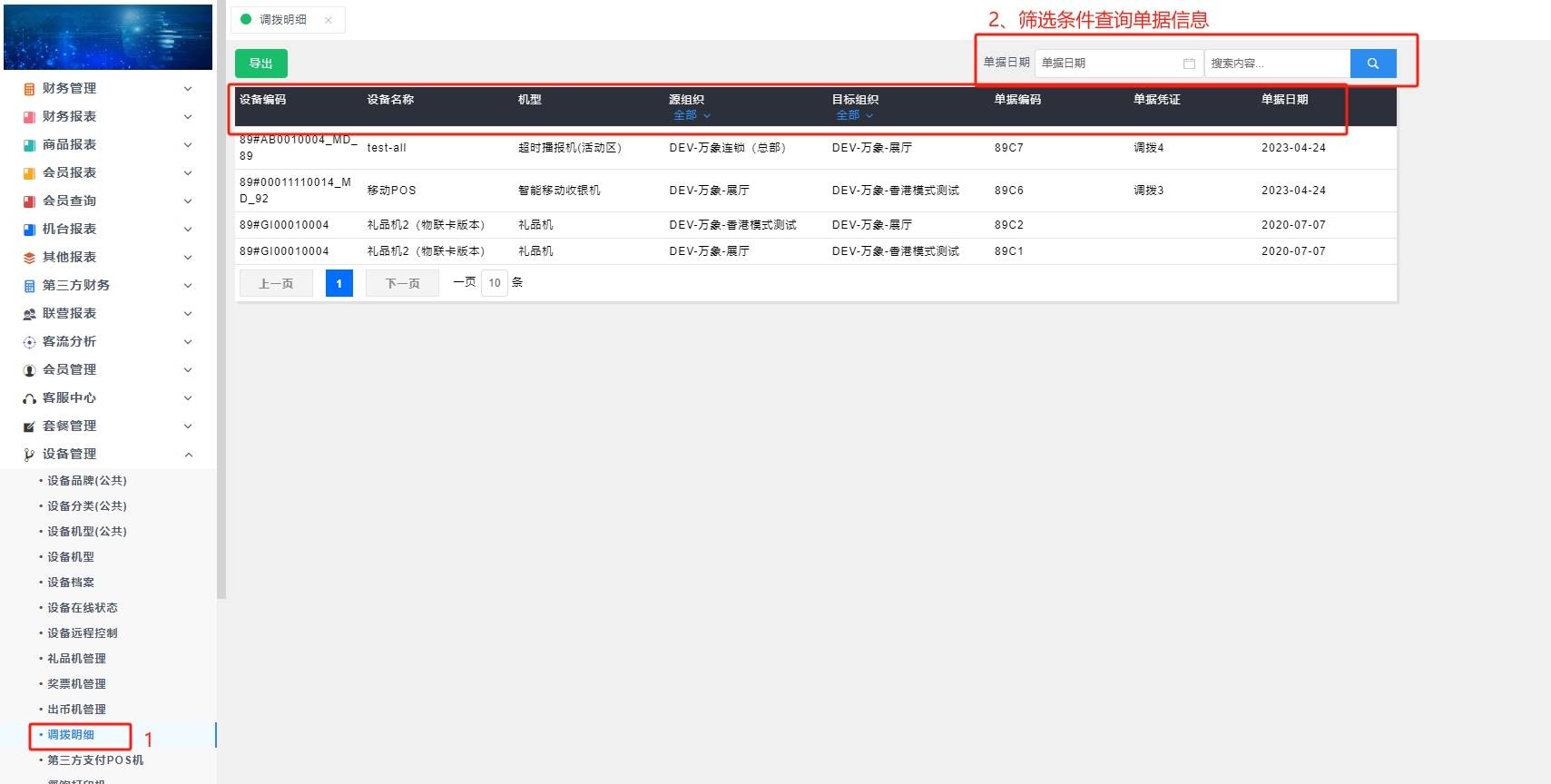The image size is (1551, 784).
Task: Open the 奖票机管理 submenu item
Action: pos(76,684)
